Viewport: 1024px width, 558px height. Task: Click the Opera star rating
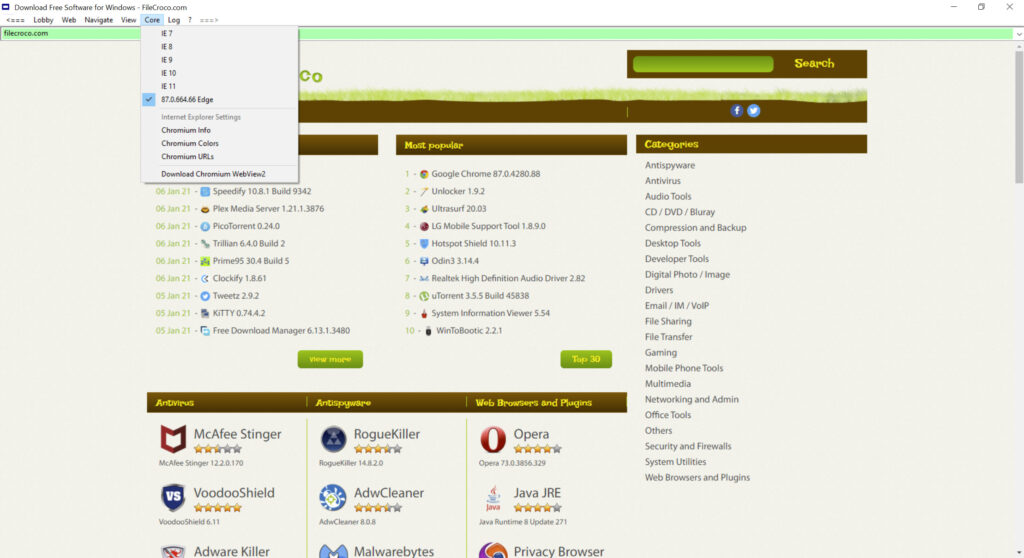pos(537,449)
